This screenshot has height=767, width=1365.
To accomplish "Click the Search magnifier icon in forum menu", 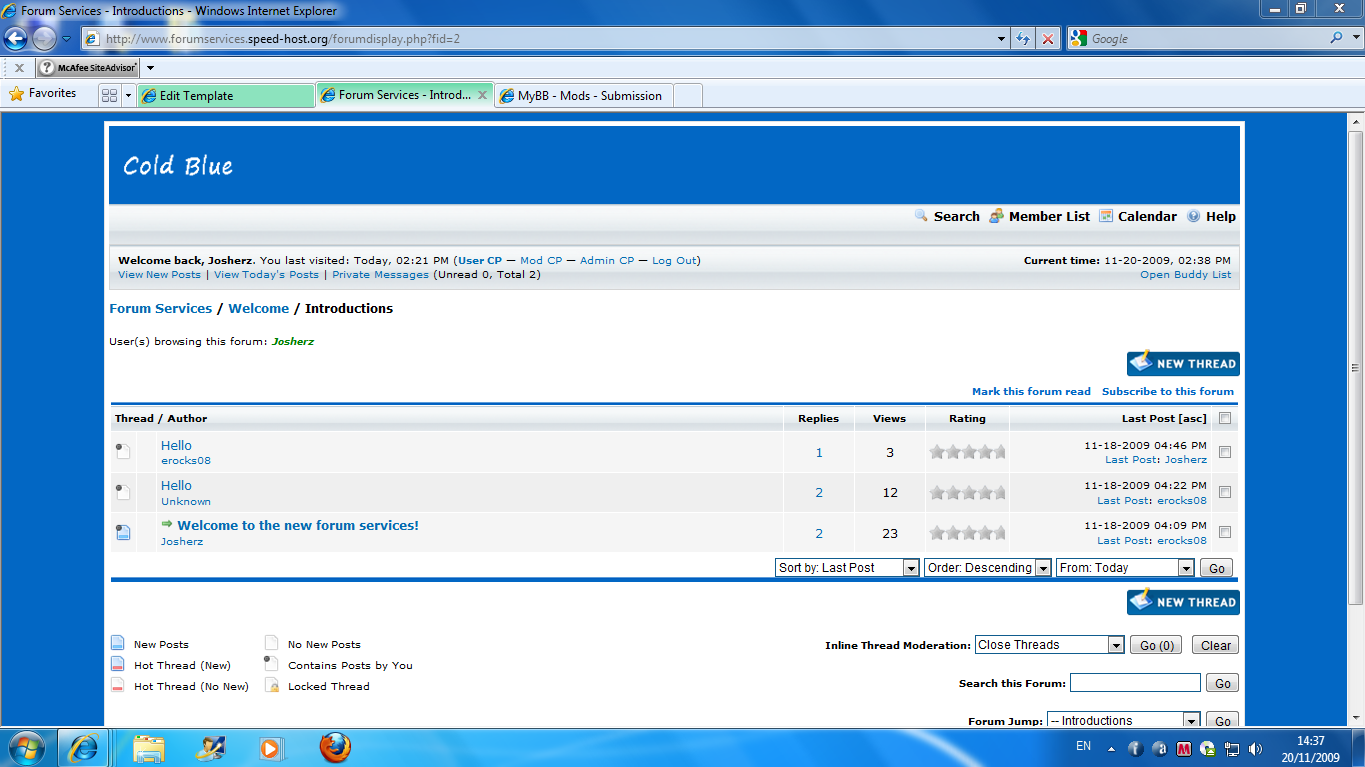I will tap(921, 216).
